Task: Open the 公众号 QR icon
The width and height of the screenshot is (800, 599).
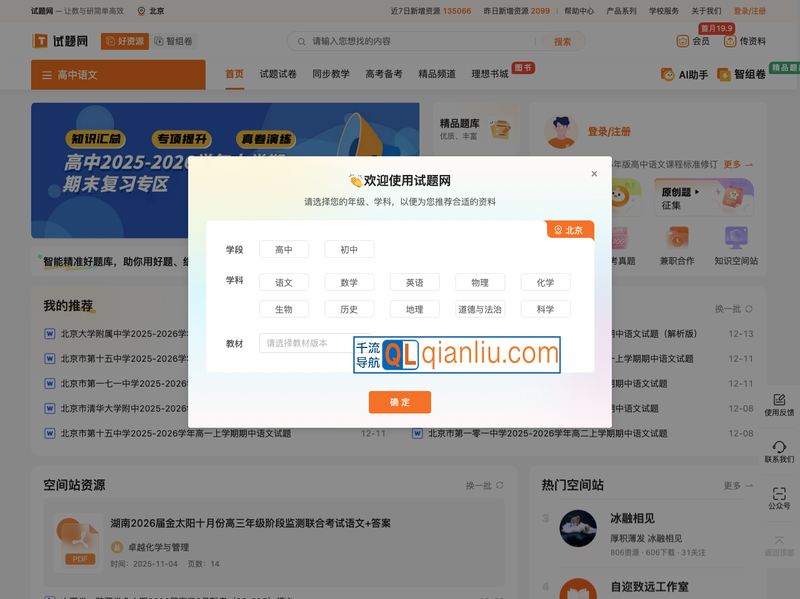Action: tap(780, 497)
